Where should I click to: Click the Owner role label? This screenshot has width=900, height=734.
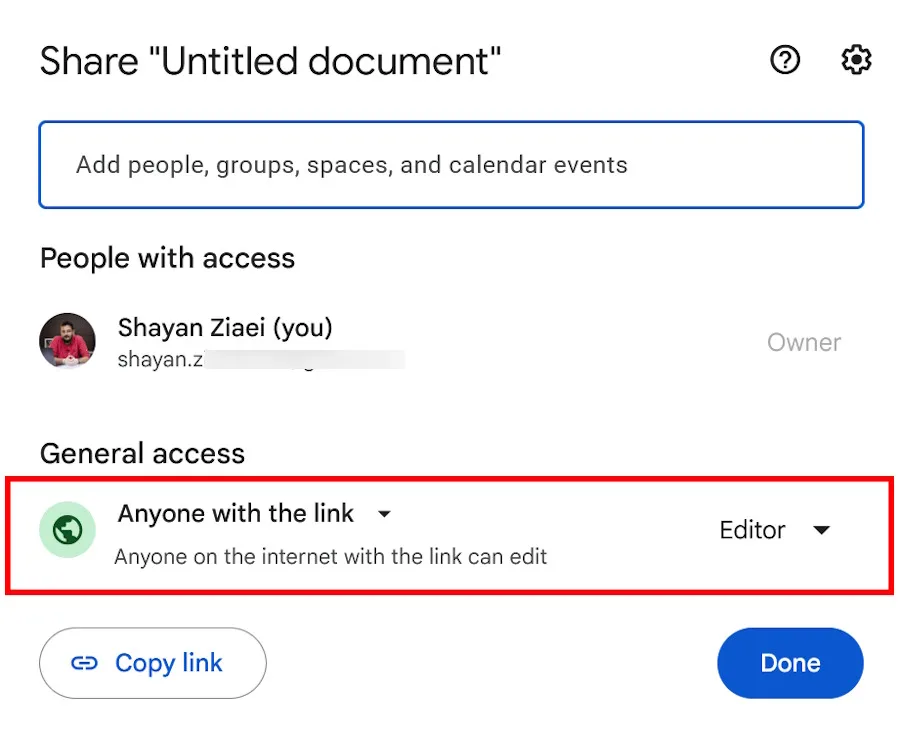(804, 343)
